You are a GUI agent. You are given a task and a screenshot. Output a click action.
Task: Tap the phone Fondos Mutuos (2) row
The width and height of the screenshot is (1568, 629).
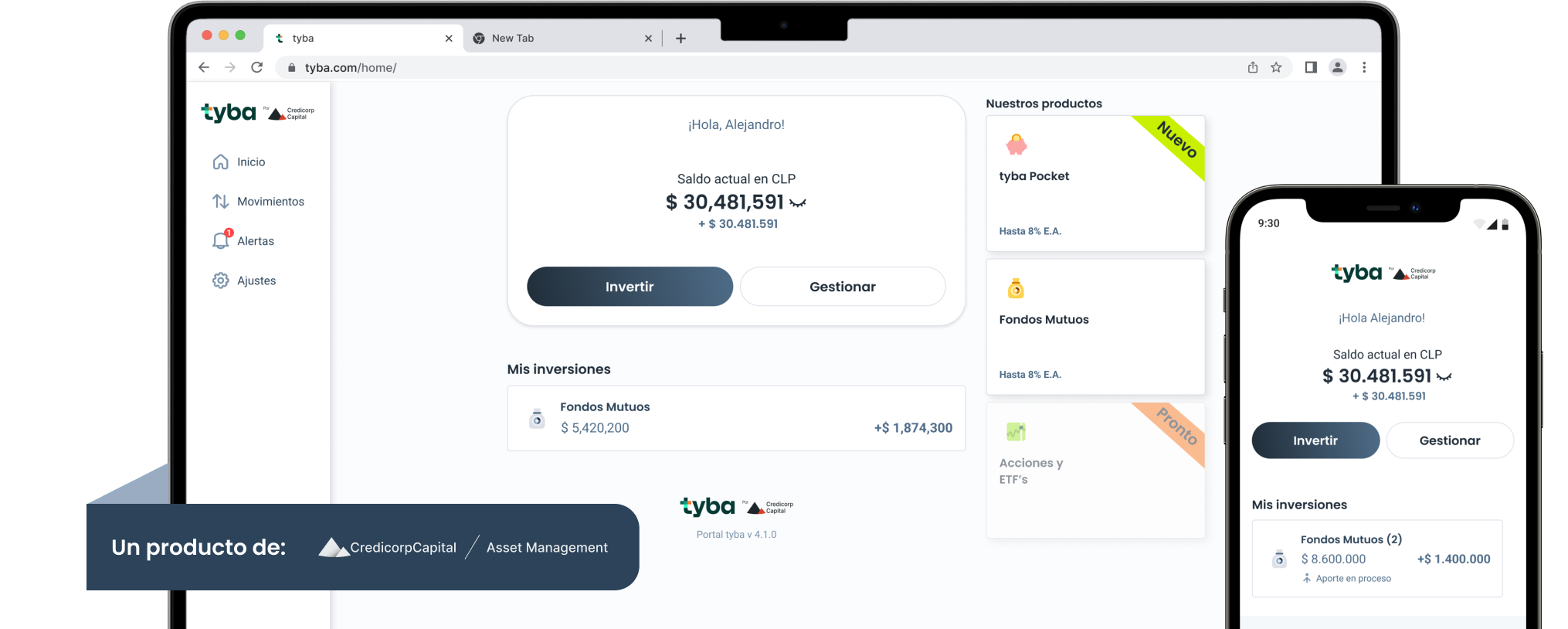click(1377, 558)
